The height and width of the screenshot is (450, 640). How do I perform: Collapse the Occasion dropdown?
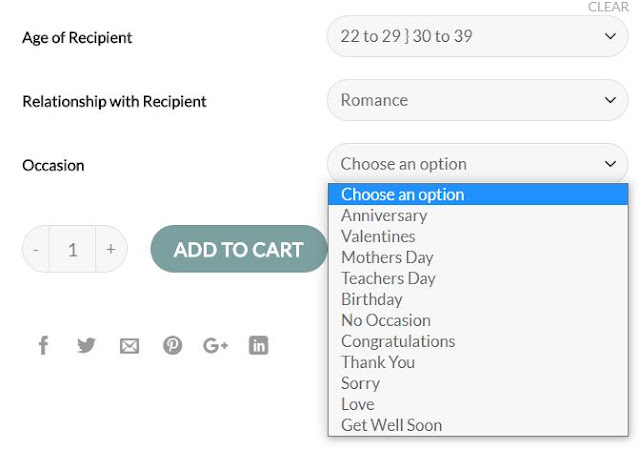click(x=477, y=164)
